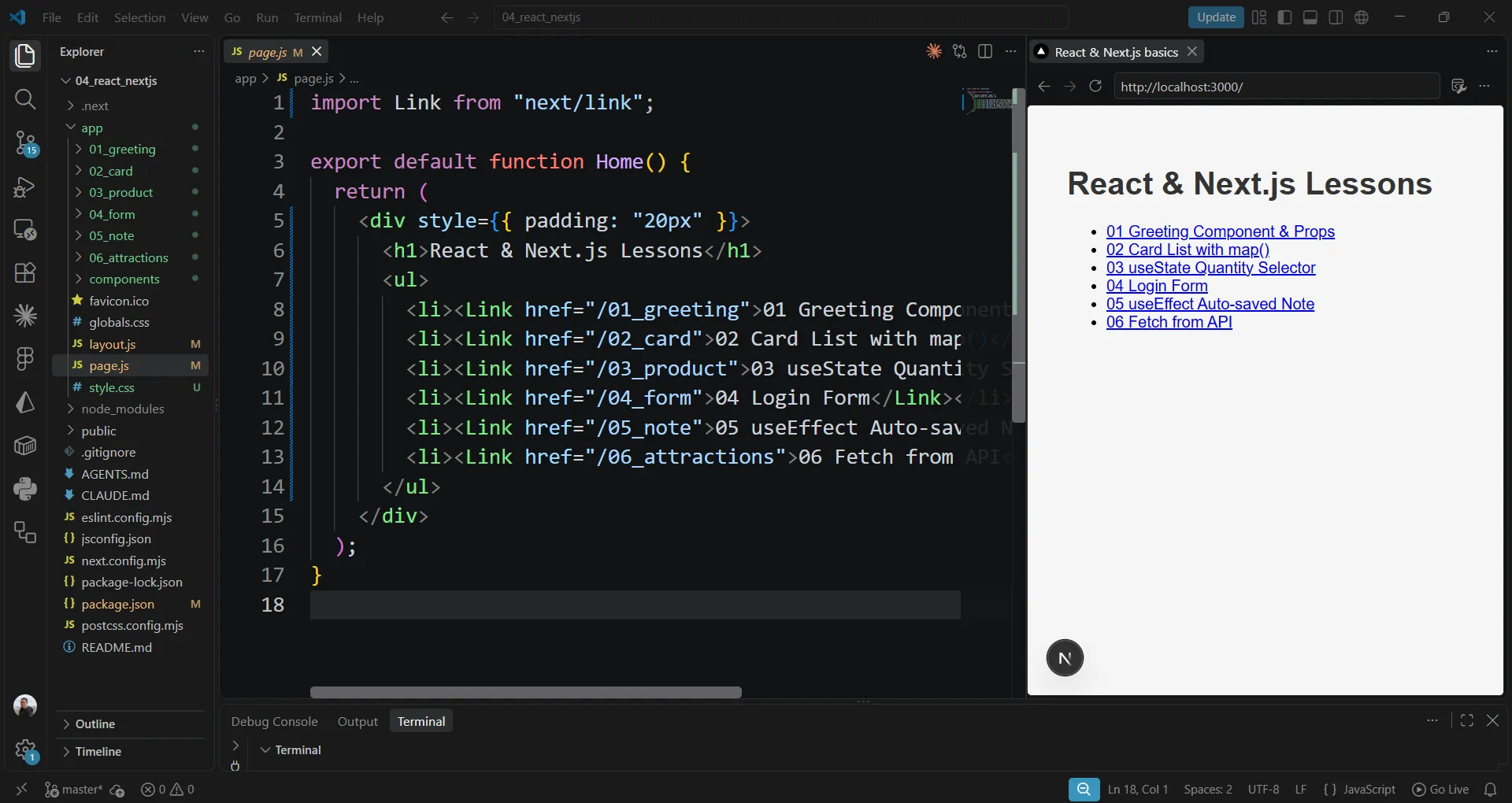Open the remote window indicator in status bar
1512x803 pixels.
point(22,790)
